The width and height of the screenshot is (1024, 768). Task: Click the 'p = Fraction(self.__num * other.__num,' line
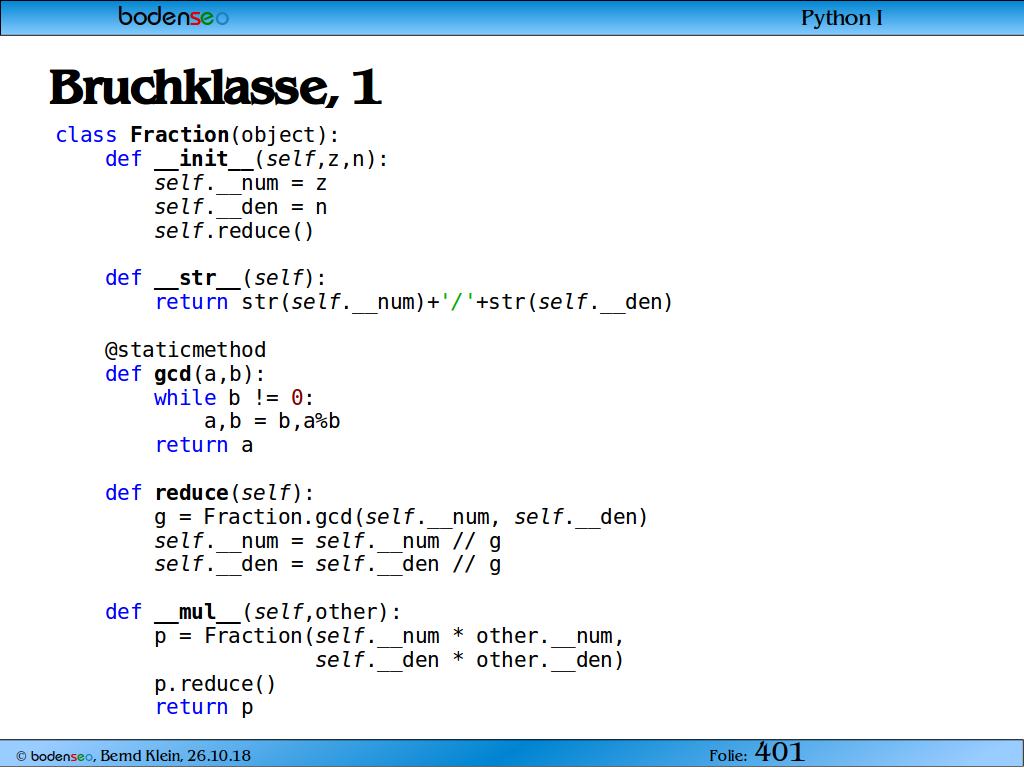point(389,636)
